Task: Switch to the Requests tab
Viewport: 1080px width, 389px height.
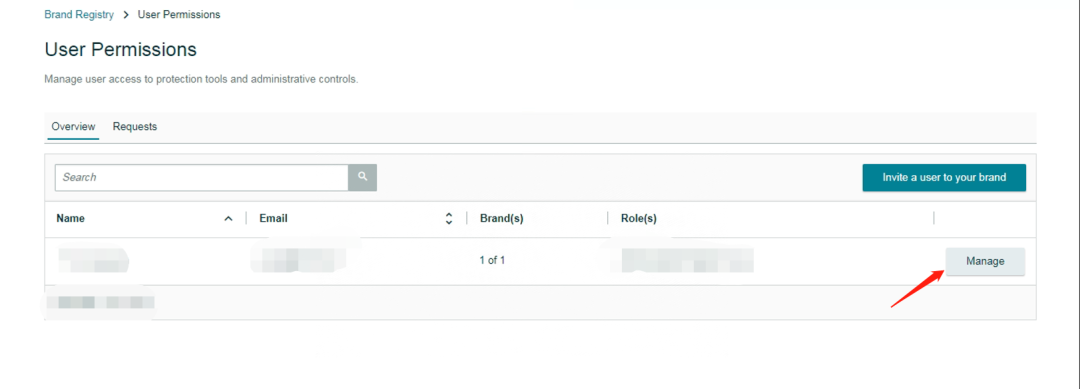Action: click(x=135, y=127)
